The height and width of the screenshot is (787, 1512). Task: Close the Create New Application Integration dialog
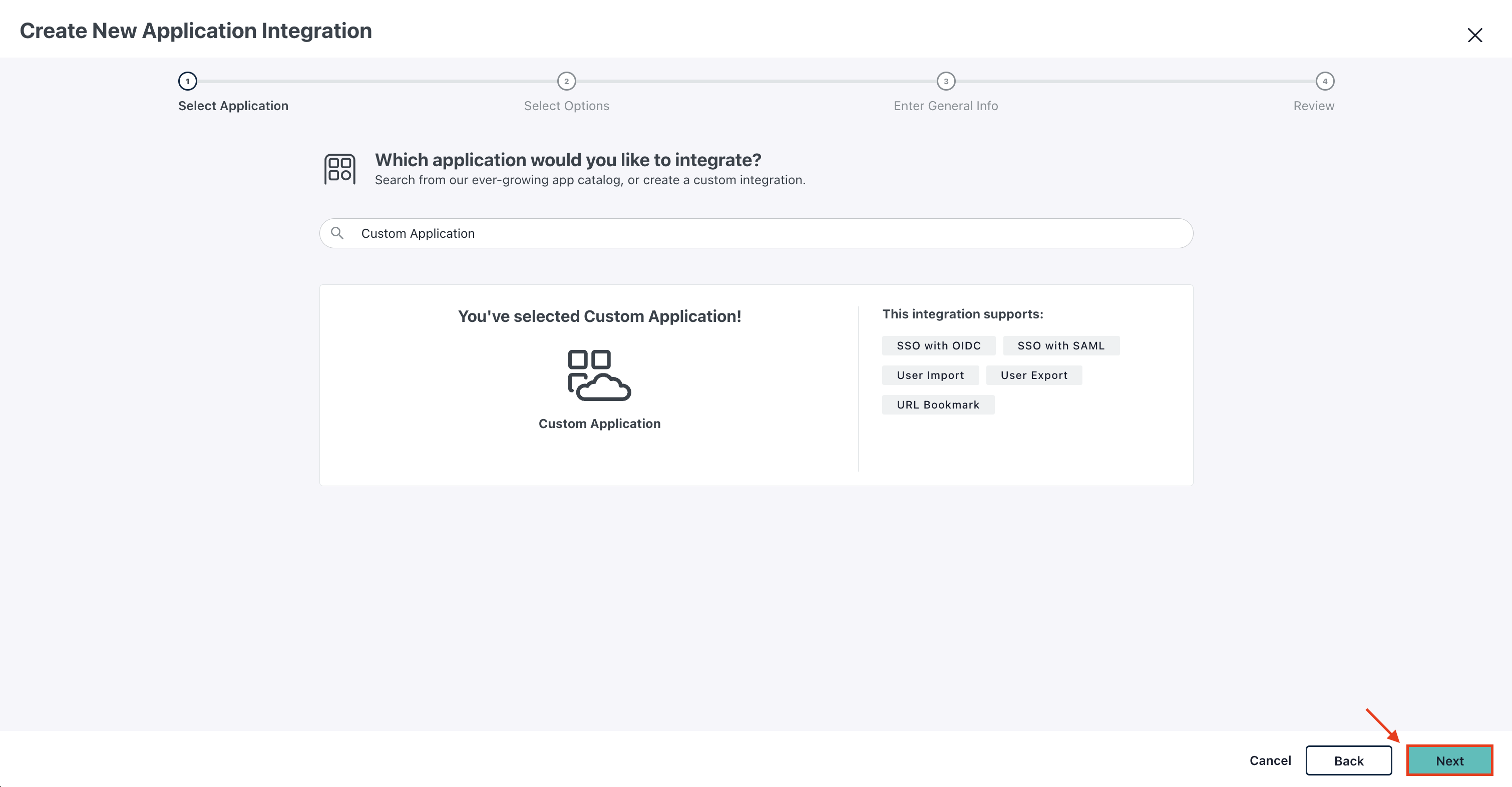click(1474, 35)
